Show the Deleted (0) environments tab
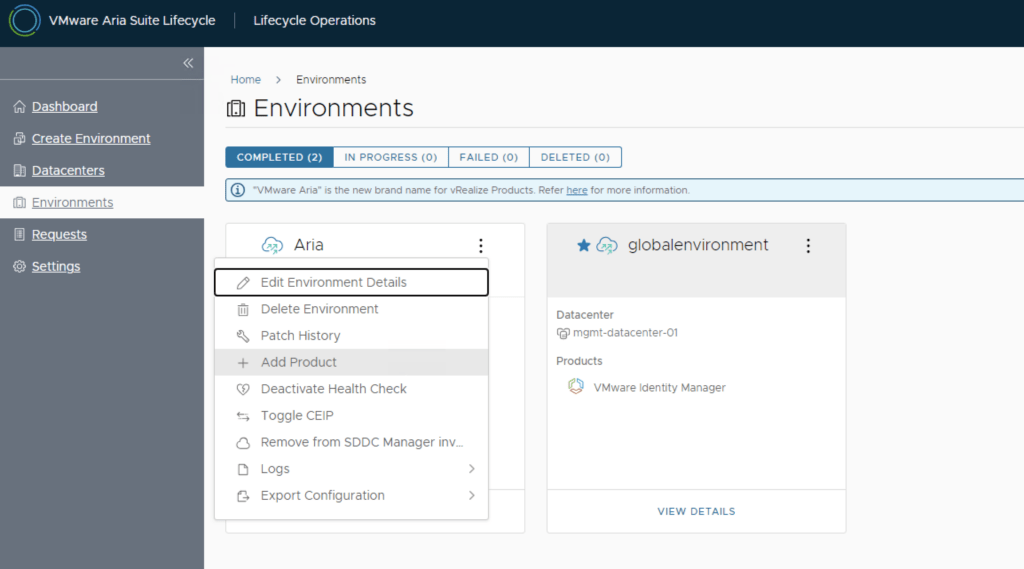This screenshot has height=569, width=1024. (575, 157)
